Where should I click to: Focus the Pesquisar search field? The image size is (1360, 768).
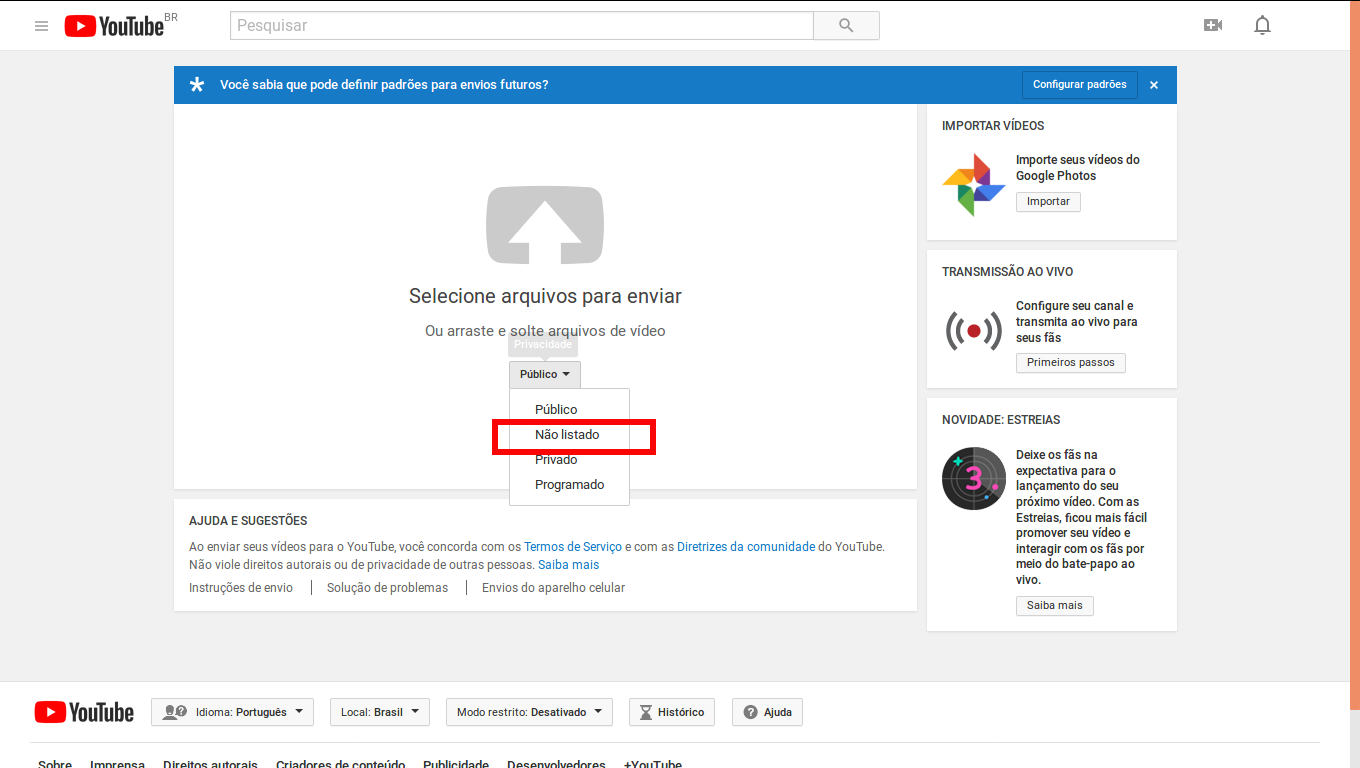[521, 26]
